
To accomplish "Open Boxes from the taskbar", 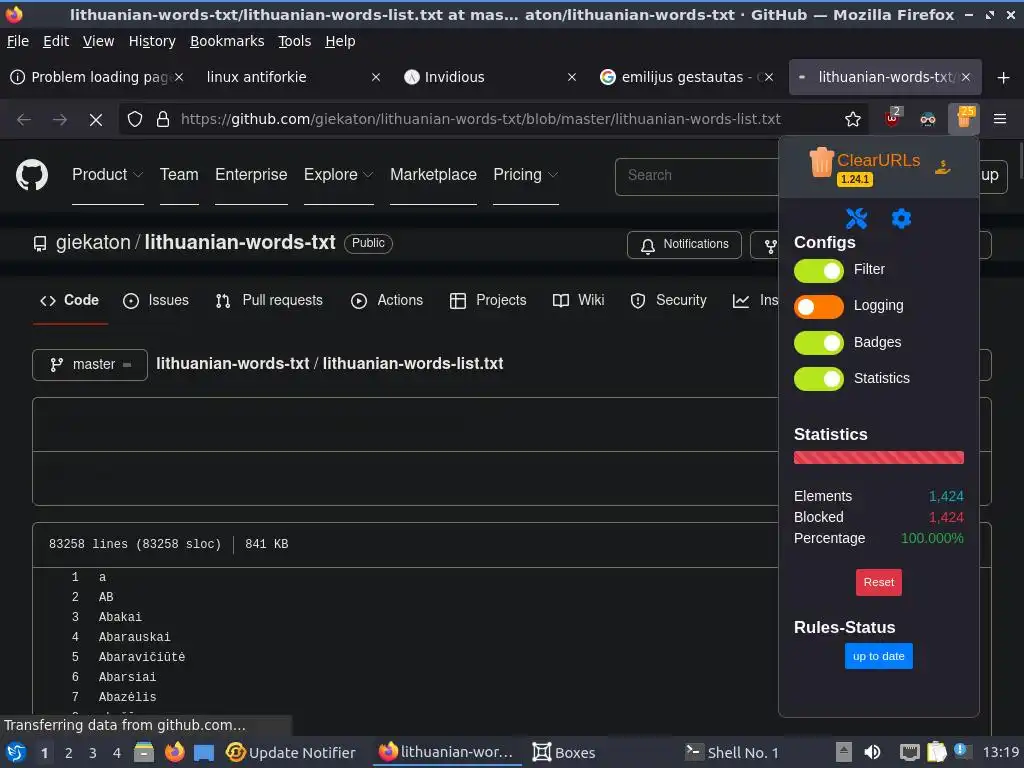I will 563,752.
